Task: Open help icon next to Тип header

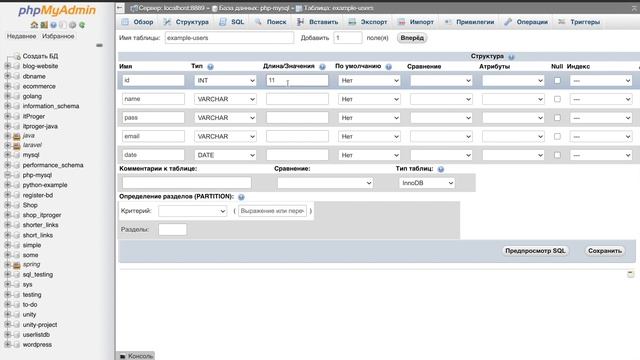Action: pyautogui.click(x=210, y=67)
